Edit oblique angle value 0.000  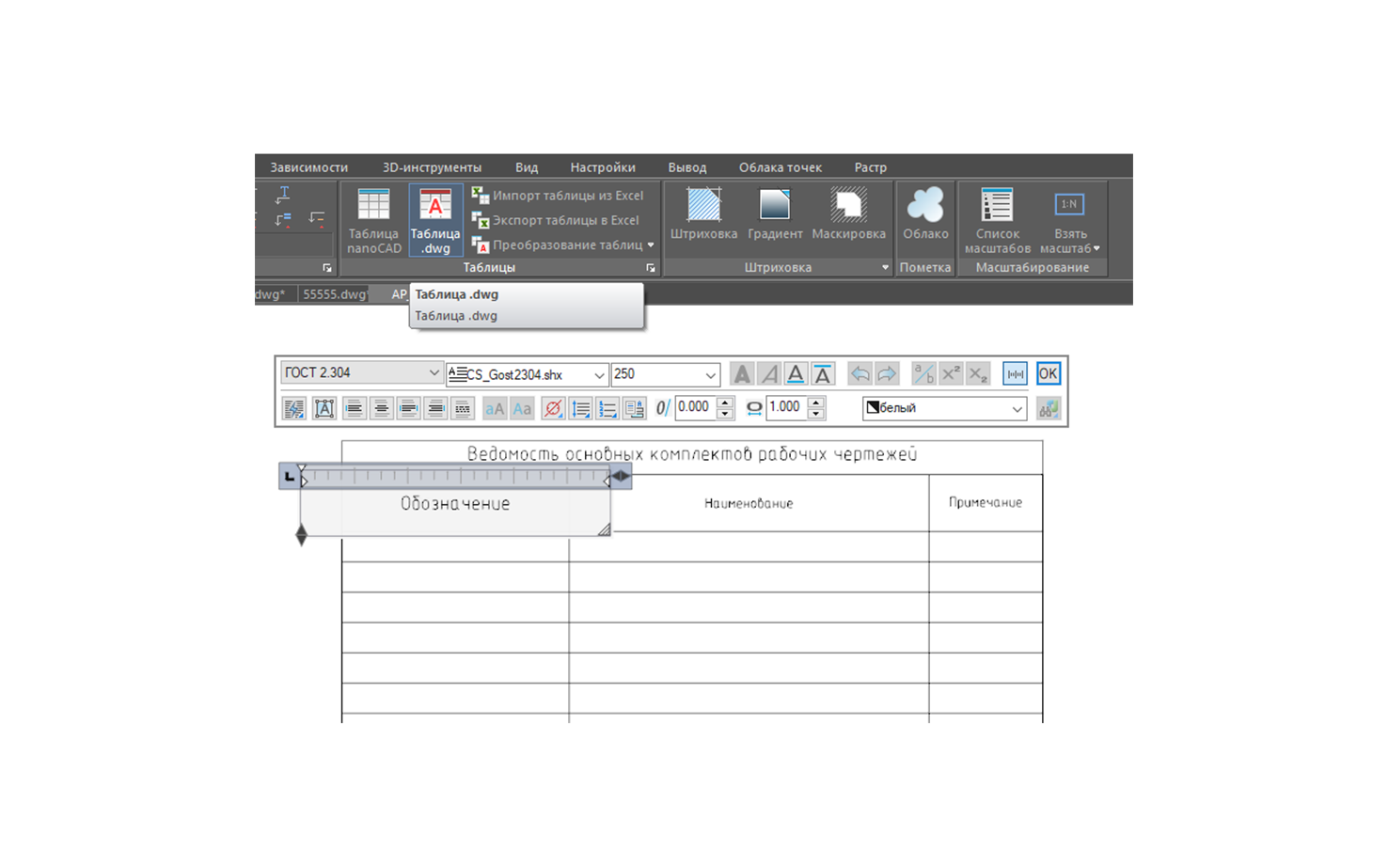pyautogui.click(x=696, y=407)
